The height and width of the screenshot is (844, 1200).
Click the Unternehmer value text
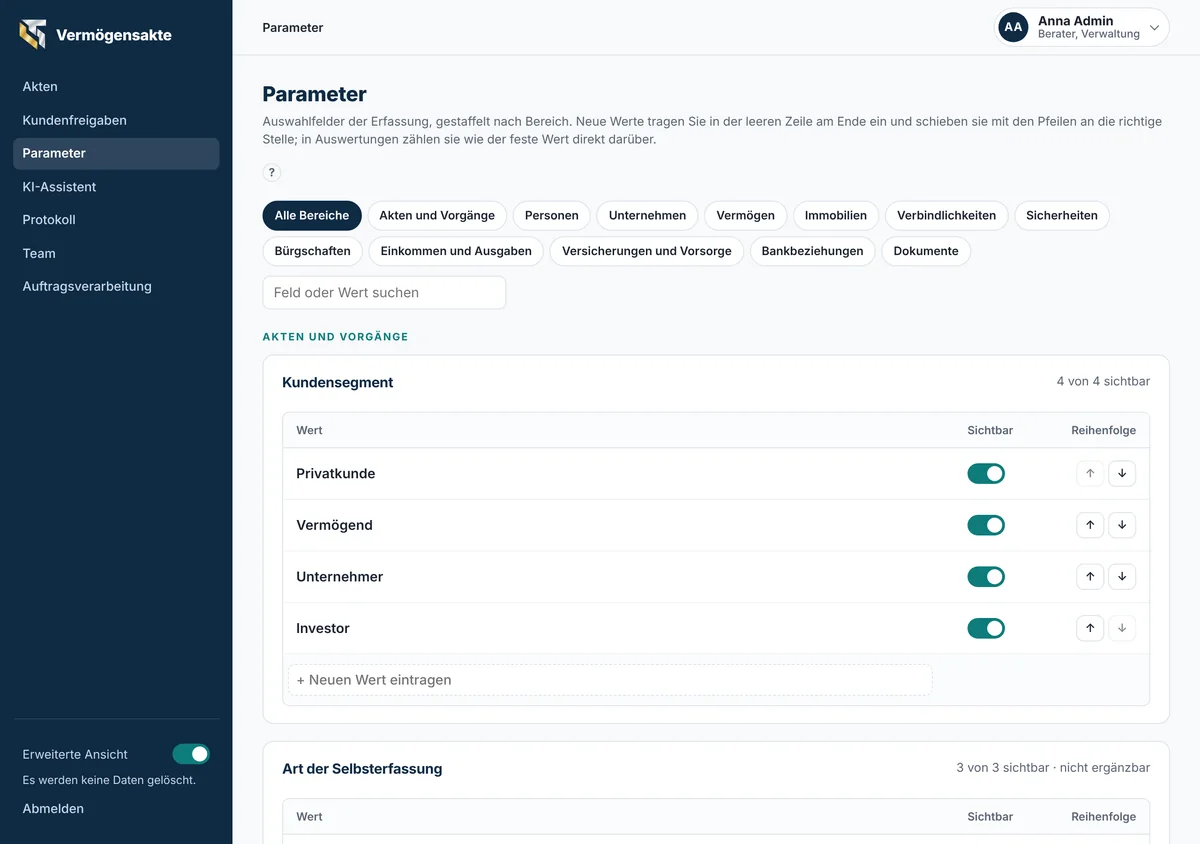[x=340, y=577]
